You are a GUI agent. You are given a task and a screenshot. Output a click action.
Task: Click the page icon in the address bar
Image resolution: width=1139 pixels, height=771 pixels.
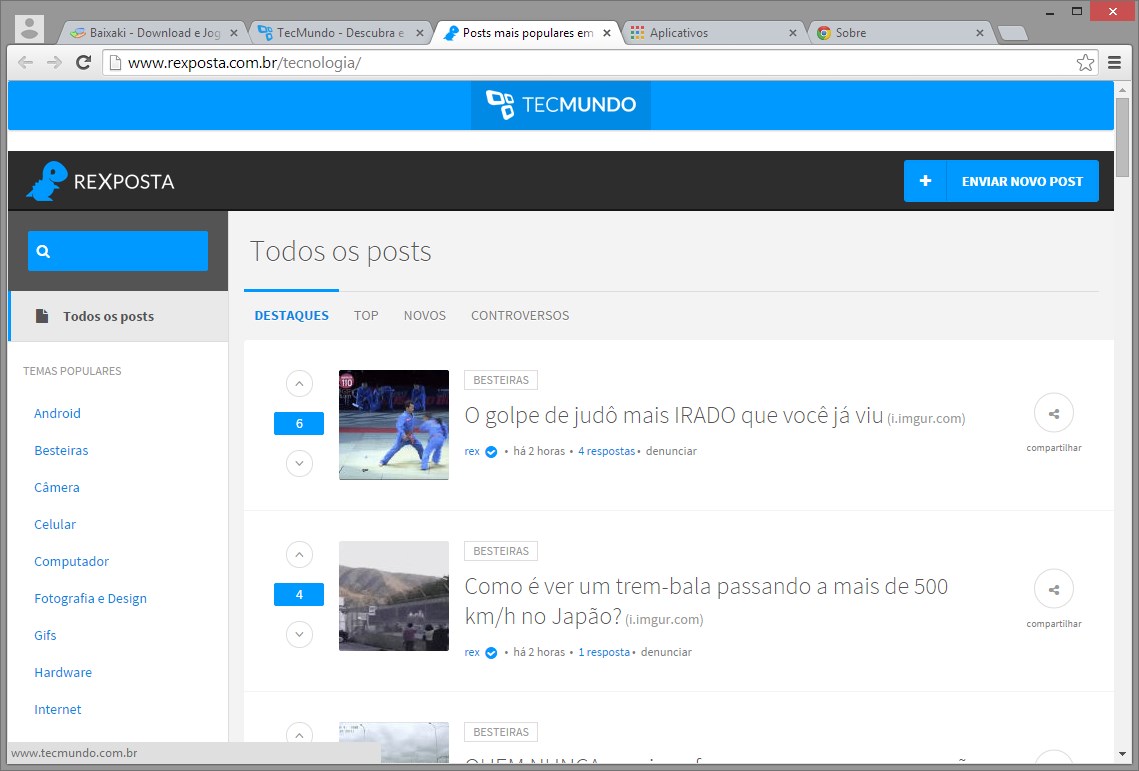click(115, 62)
